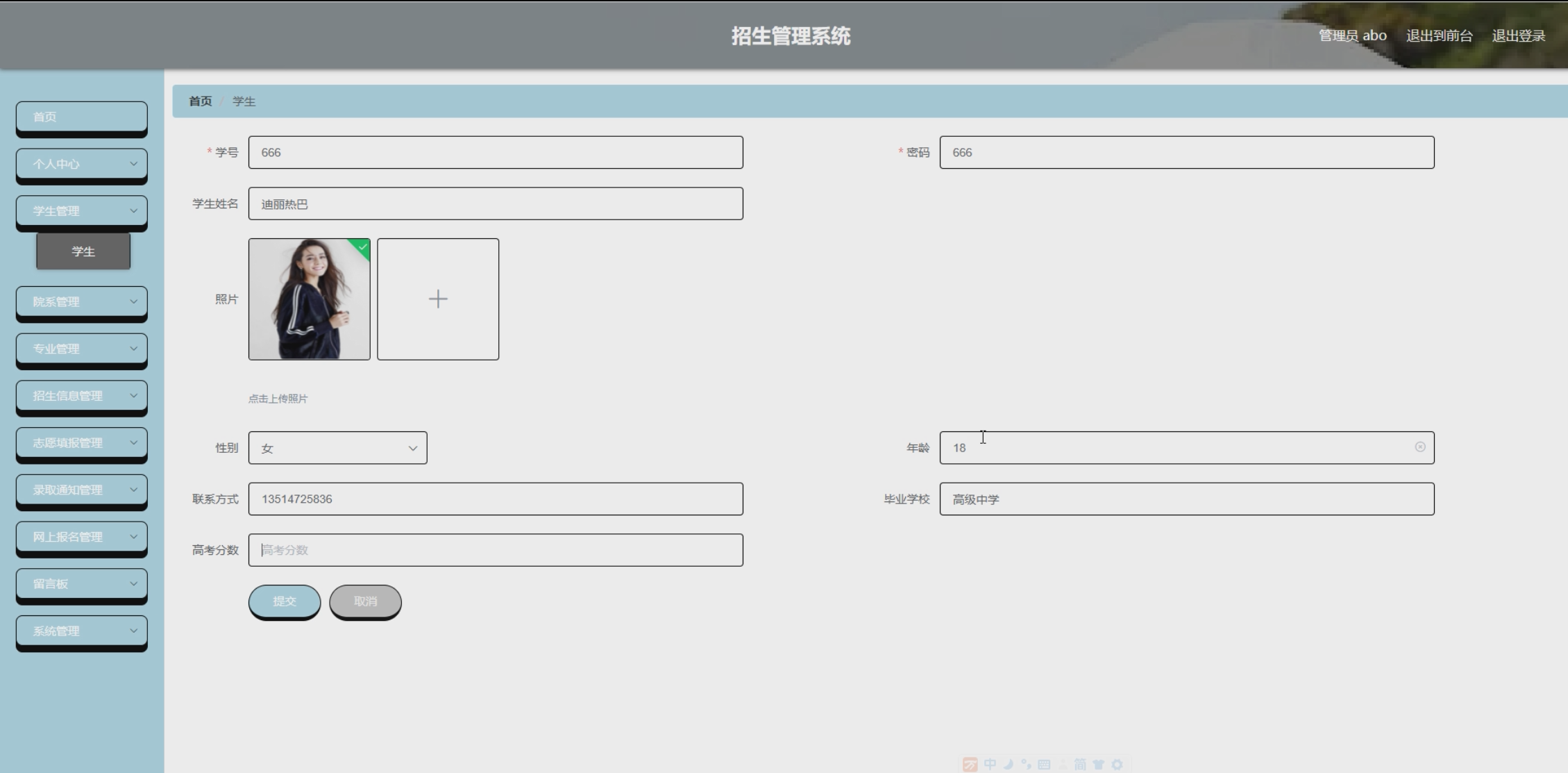Viewport: 1568px width, 773px height.
Task: Click into the 学生姓名 name field
Action: click(x=496, y=204)
